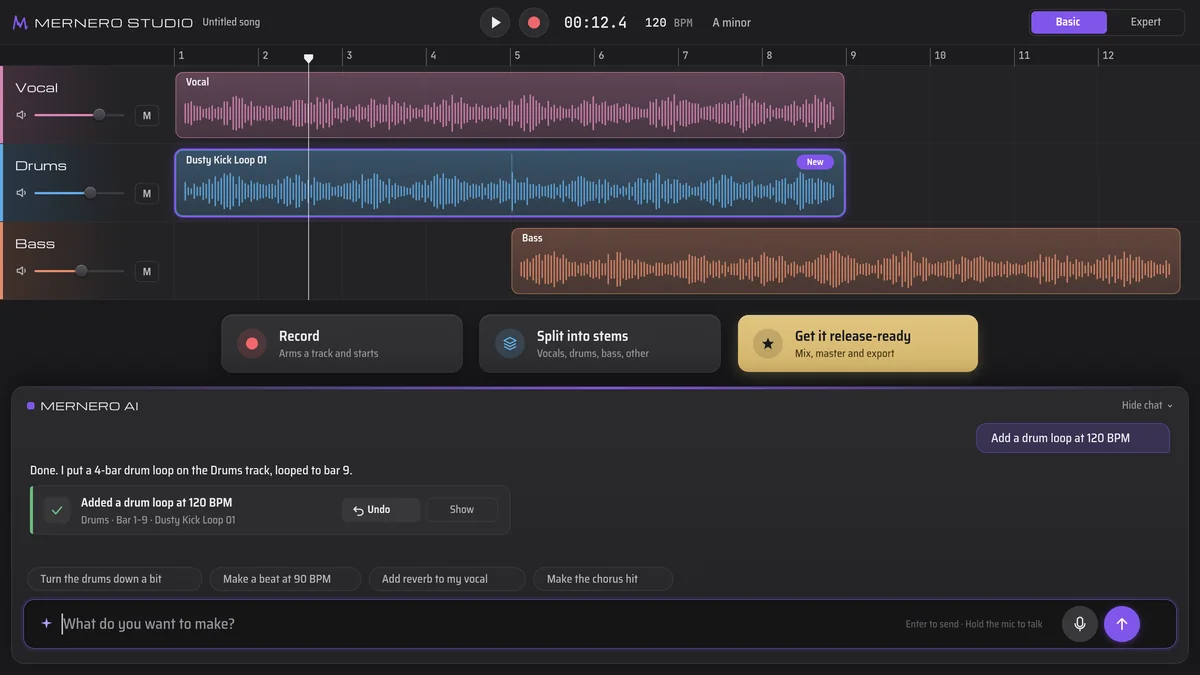Click the New badge on drum clip

815,162
